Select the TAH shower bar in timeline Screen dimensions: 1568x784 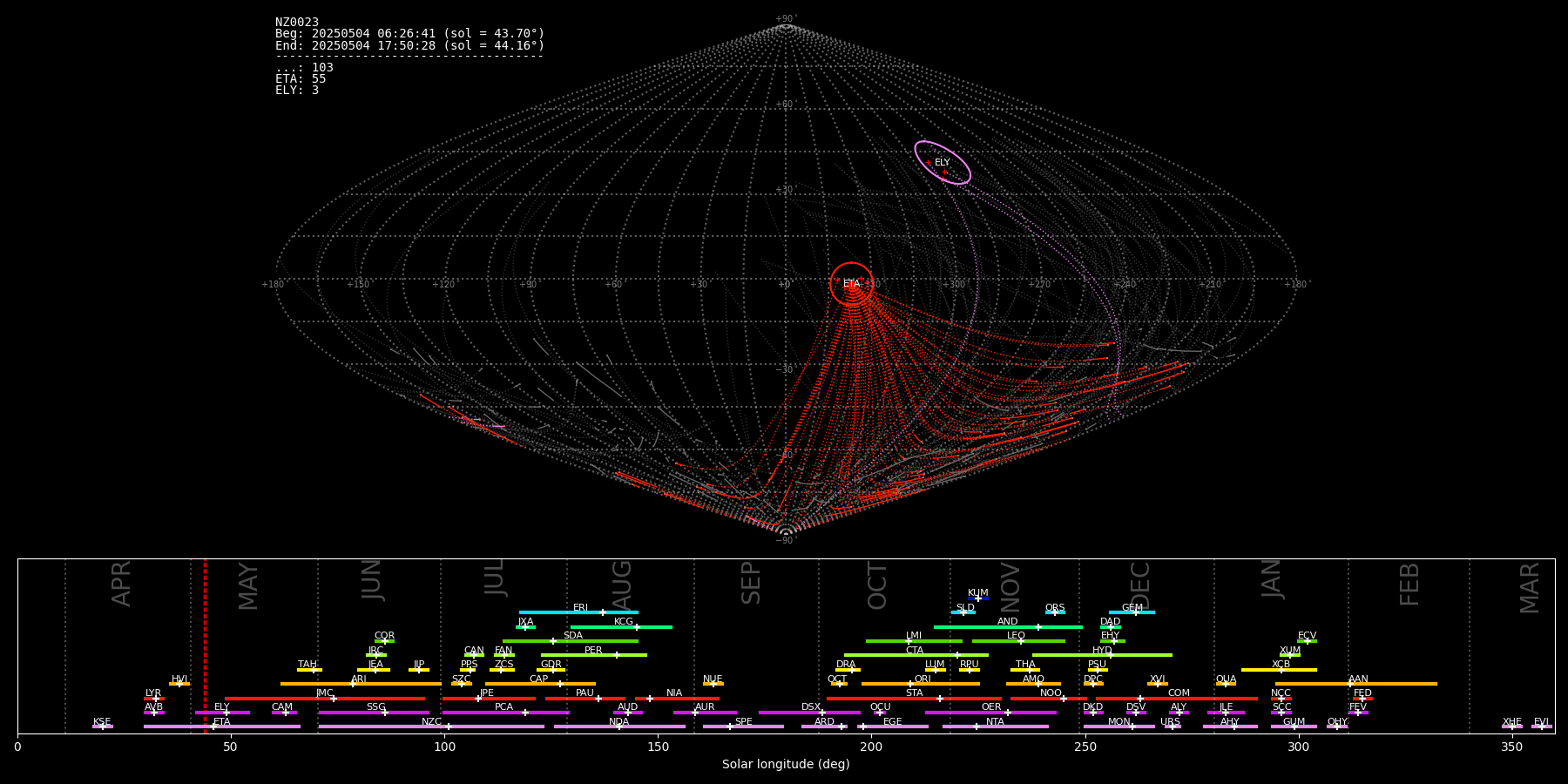tap(309, 670)
